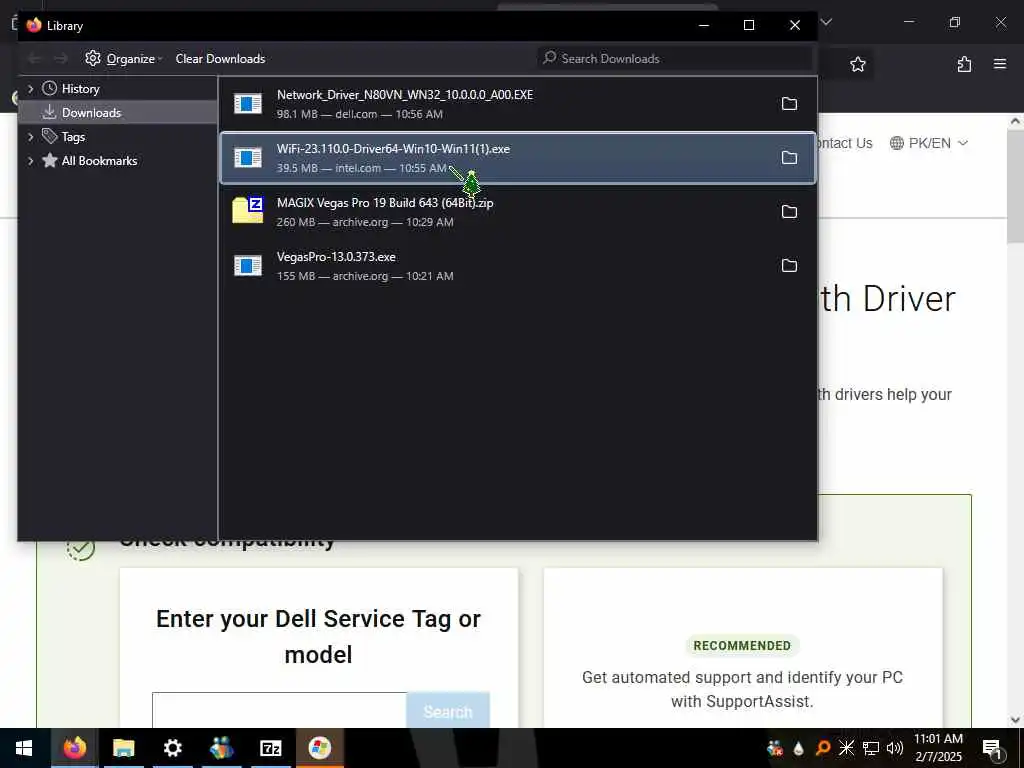This screenshot has height=768, width=1024.
Task: Select History in Library sidebar
Action: 80,89
